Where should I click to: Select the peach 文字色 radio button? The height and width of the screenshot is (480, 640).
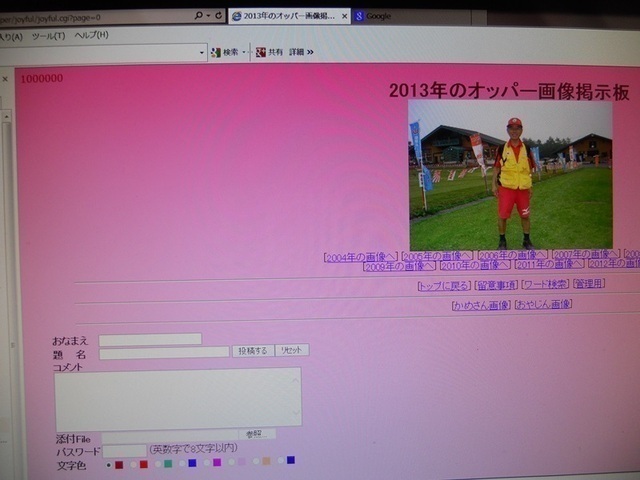click(256, 461)
